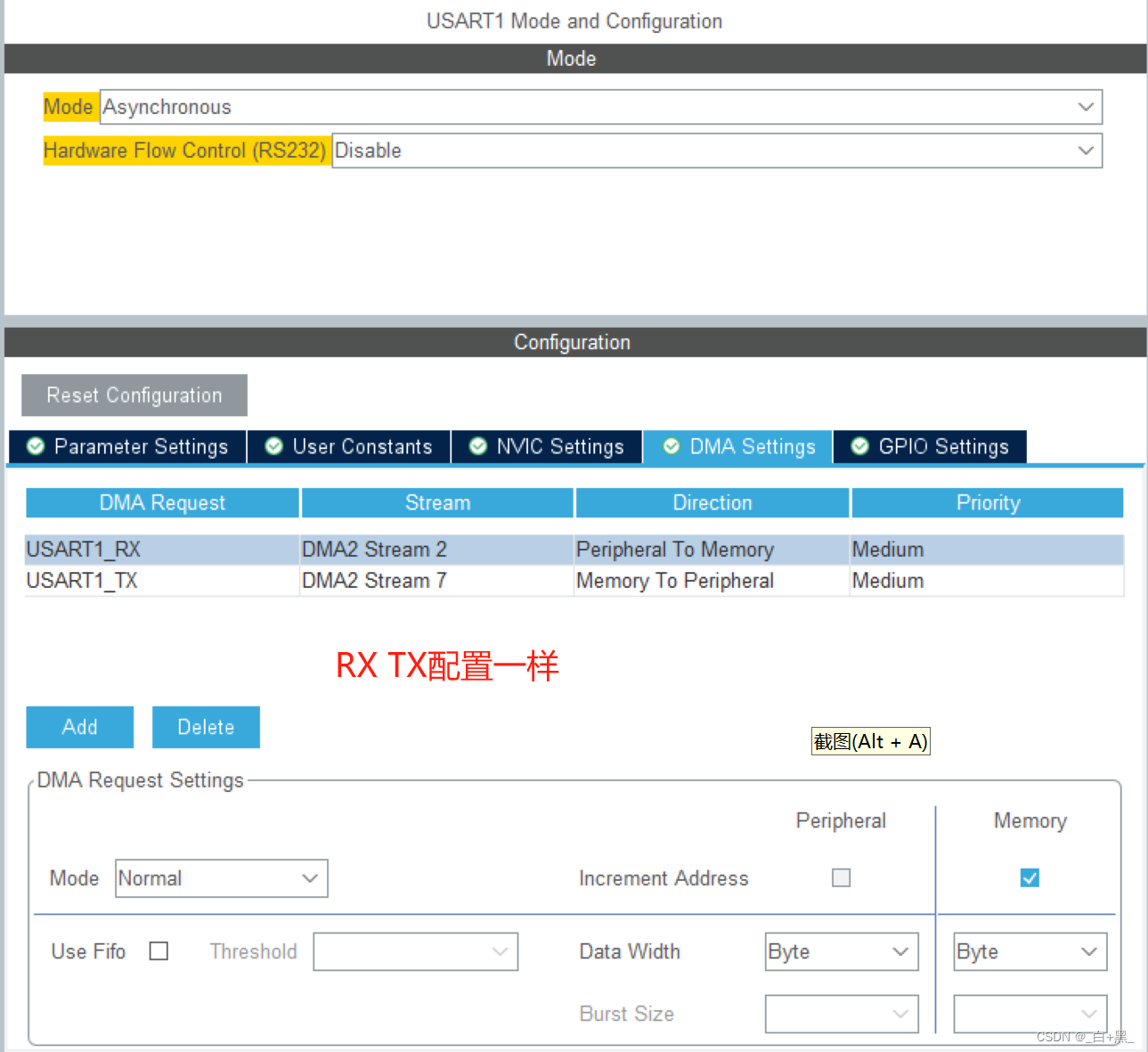Screen dimensions: 1148x1052
Task: Toggle the Use Fifo checkbox
Action: pyautogui.click(x=159, y=950)
